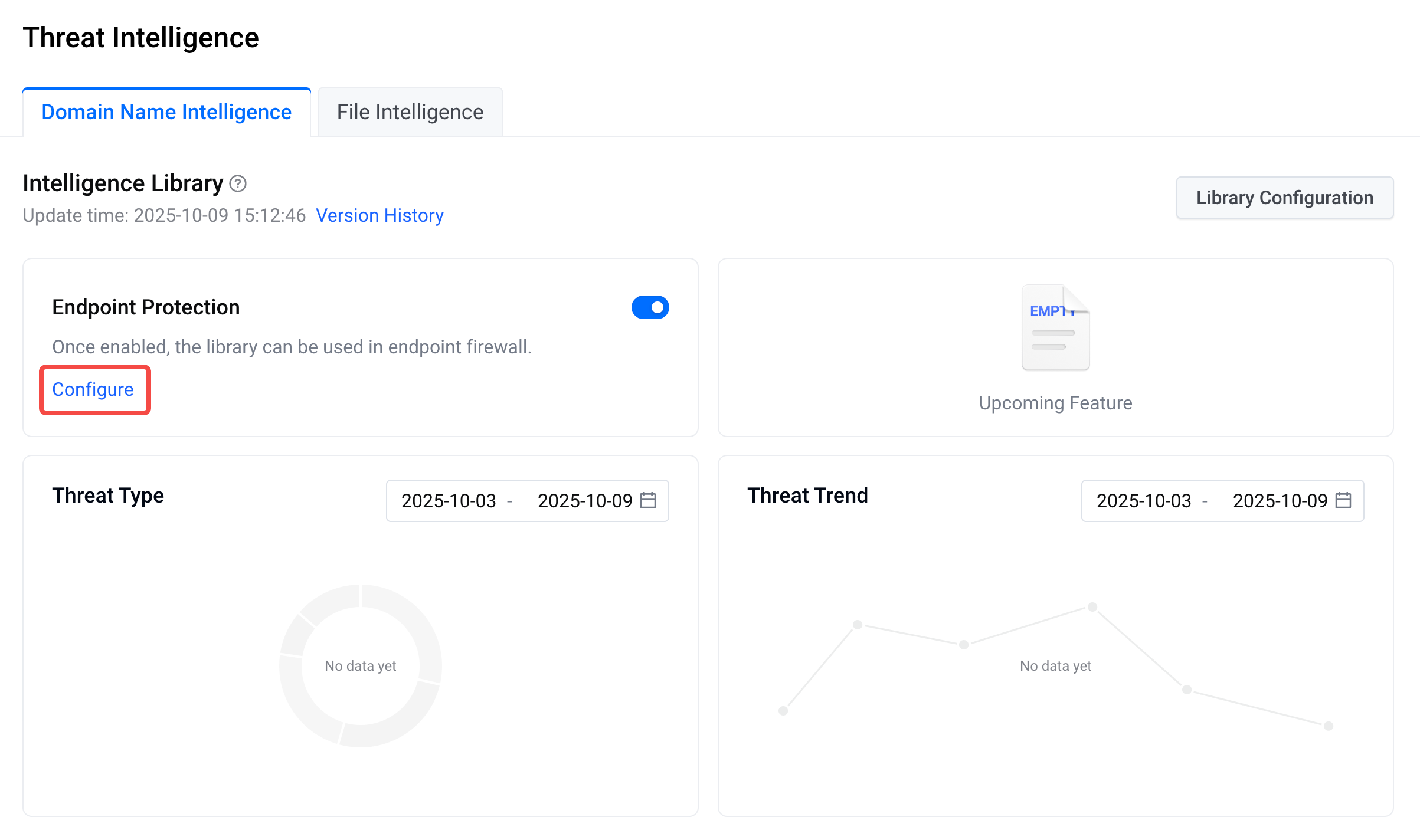The height and width of the screenshot is (840, 1420).
Task: Click the Threat Intelligence page title
Action: point(140,38)
